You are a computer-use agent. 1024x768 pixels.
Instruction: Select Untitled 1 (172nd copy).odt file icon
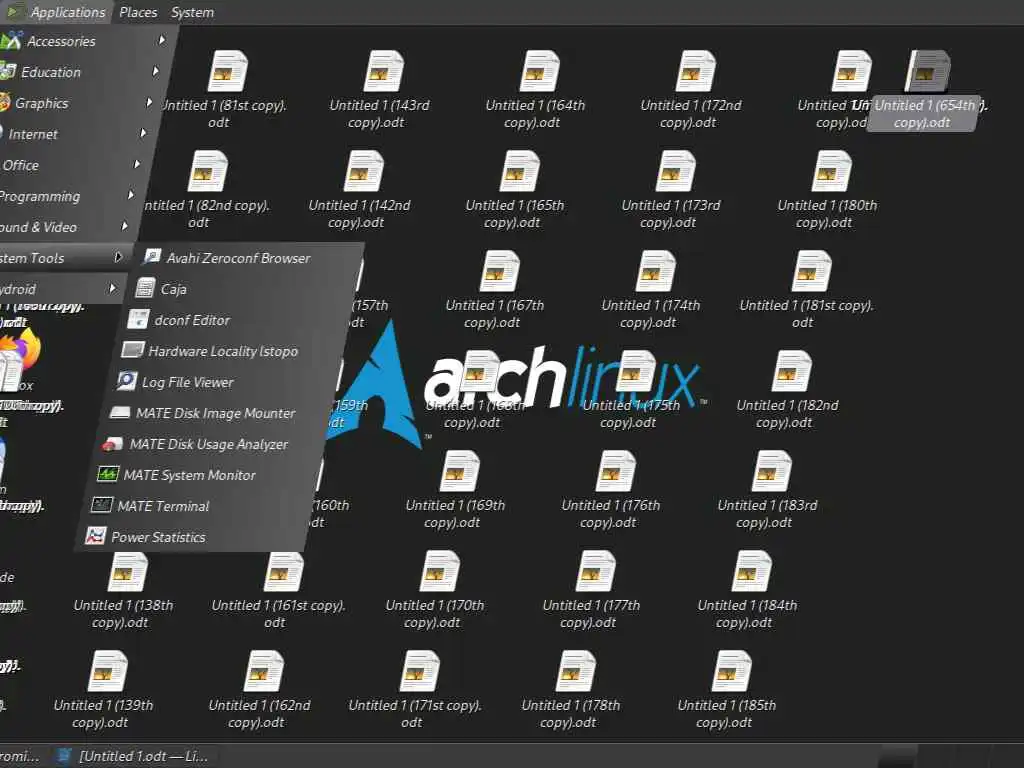[696, 71]
